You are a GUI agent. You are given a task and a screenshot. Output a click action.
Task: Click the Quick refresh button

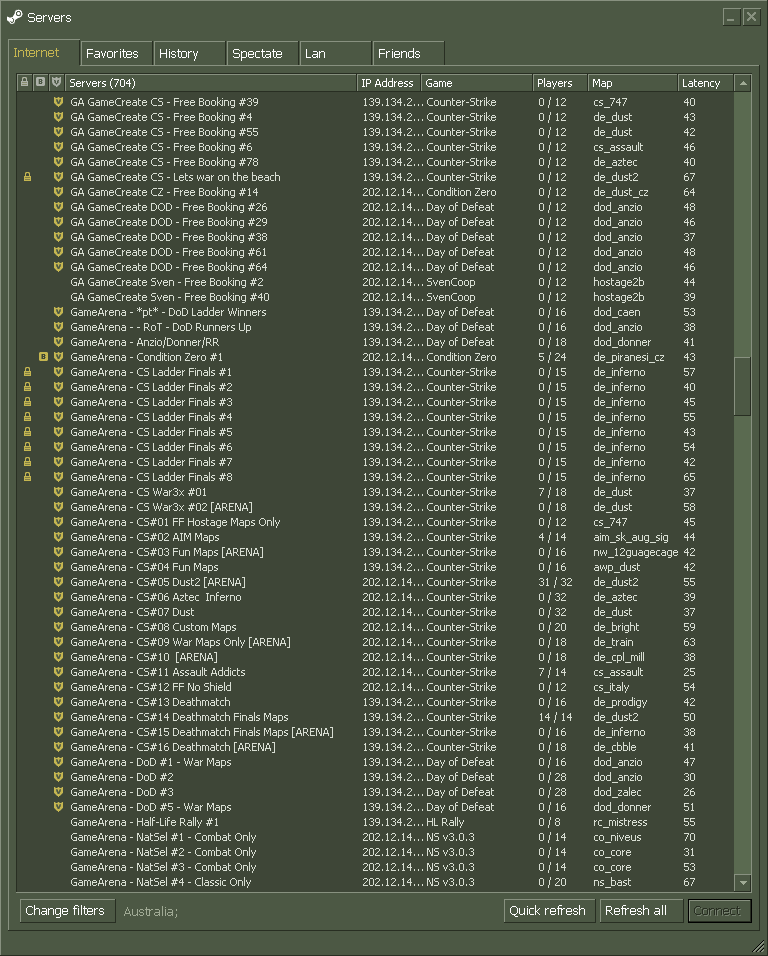click(x=549, y=911)
